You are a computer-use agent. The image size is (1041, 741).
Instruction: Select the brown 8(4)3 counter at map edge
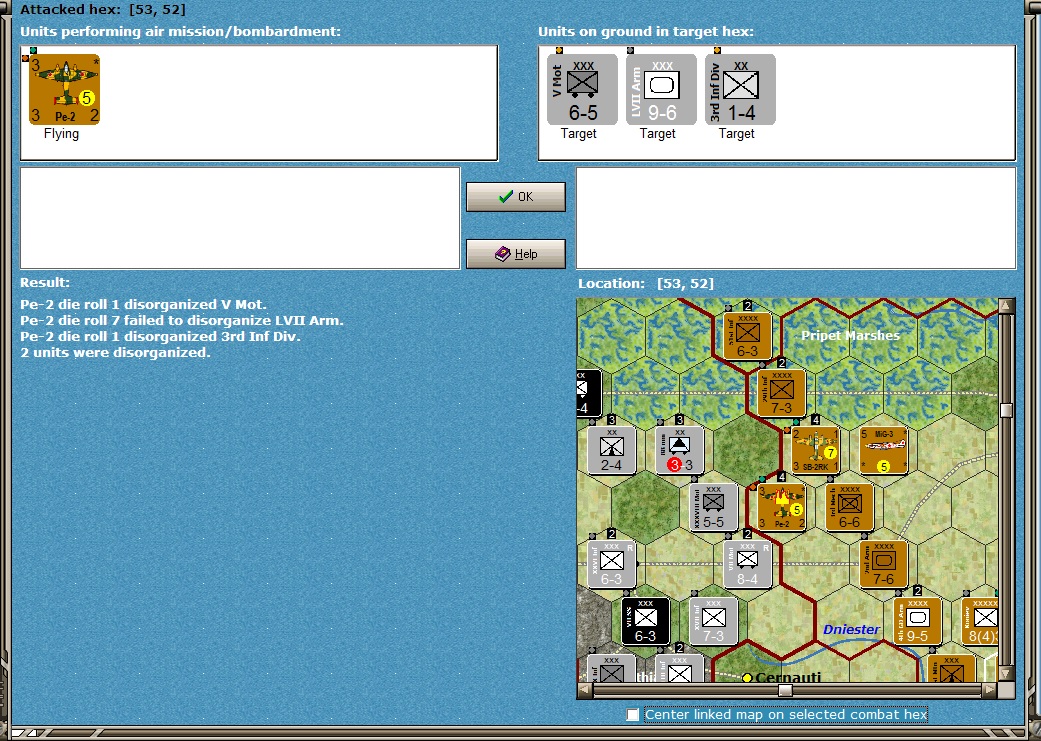[x=980, y=621]
